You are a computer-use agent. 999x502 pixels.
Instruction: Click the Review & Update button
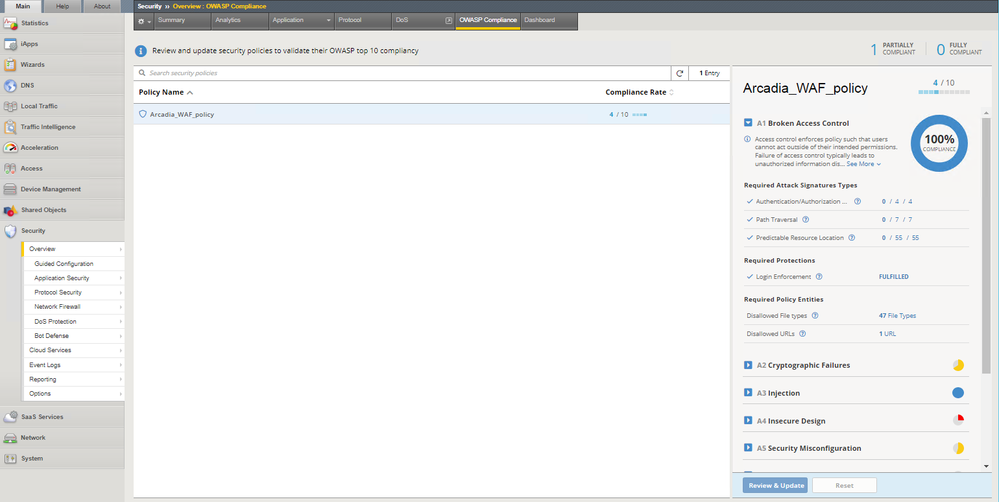pyautogui.click(x=775, y=485)
